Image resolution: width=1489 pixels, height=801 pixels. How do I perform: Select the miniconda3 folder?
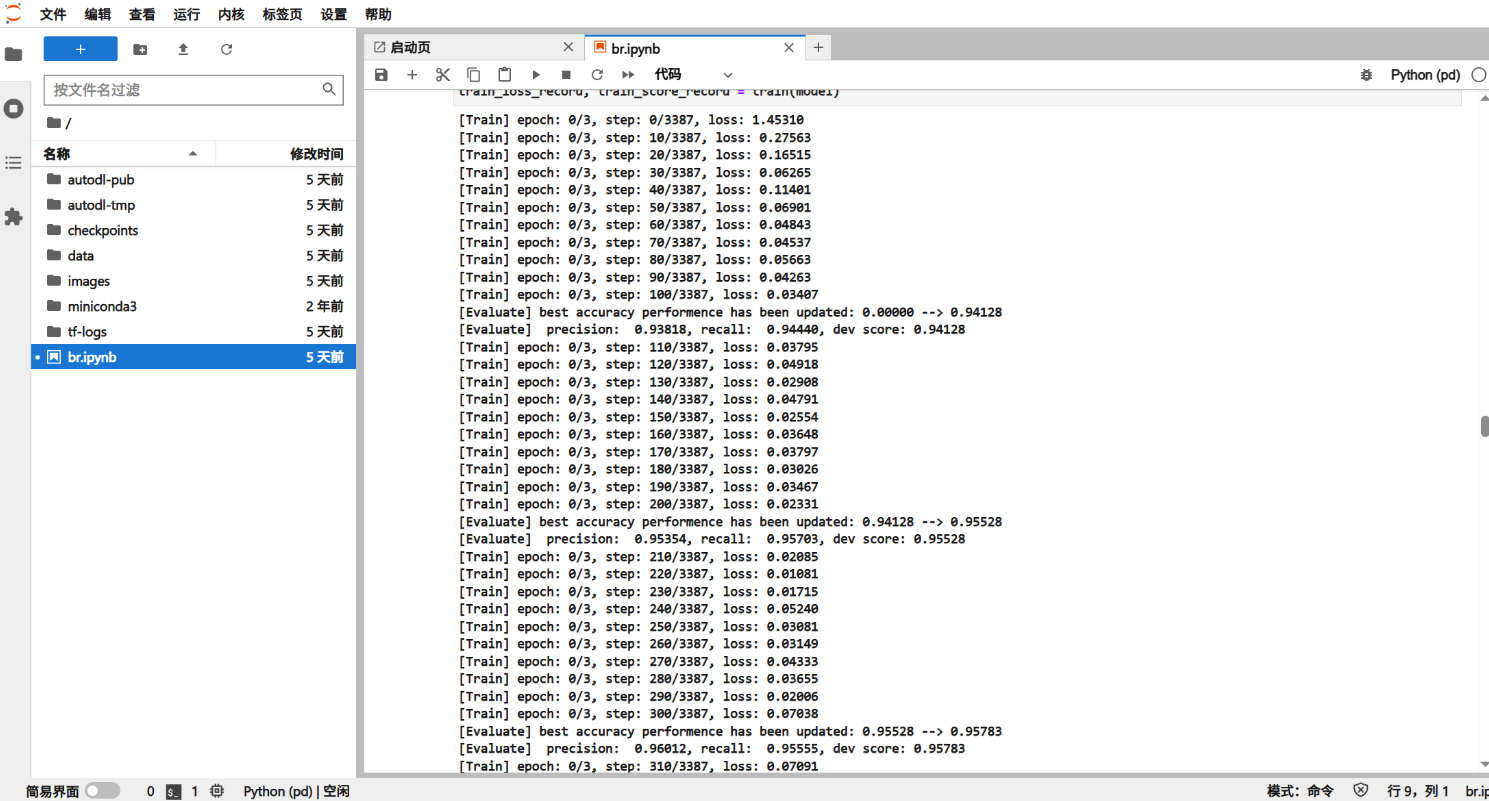[193, 306]
